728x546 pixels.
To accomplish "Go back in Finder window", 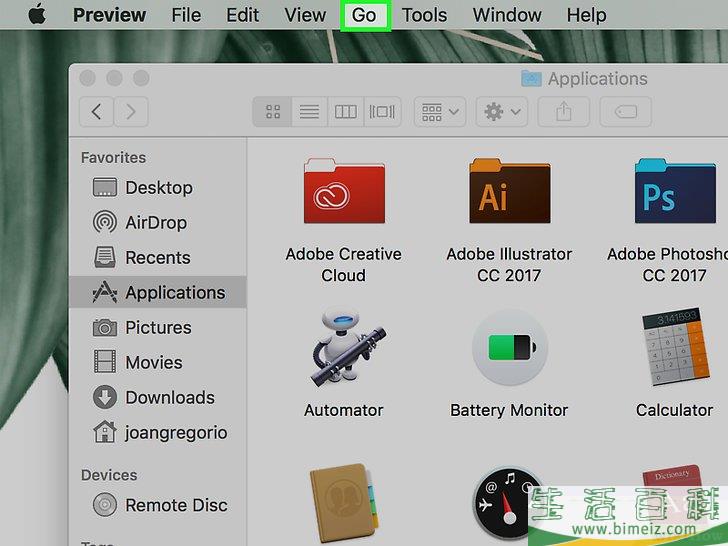I will click(97, 111).
